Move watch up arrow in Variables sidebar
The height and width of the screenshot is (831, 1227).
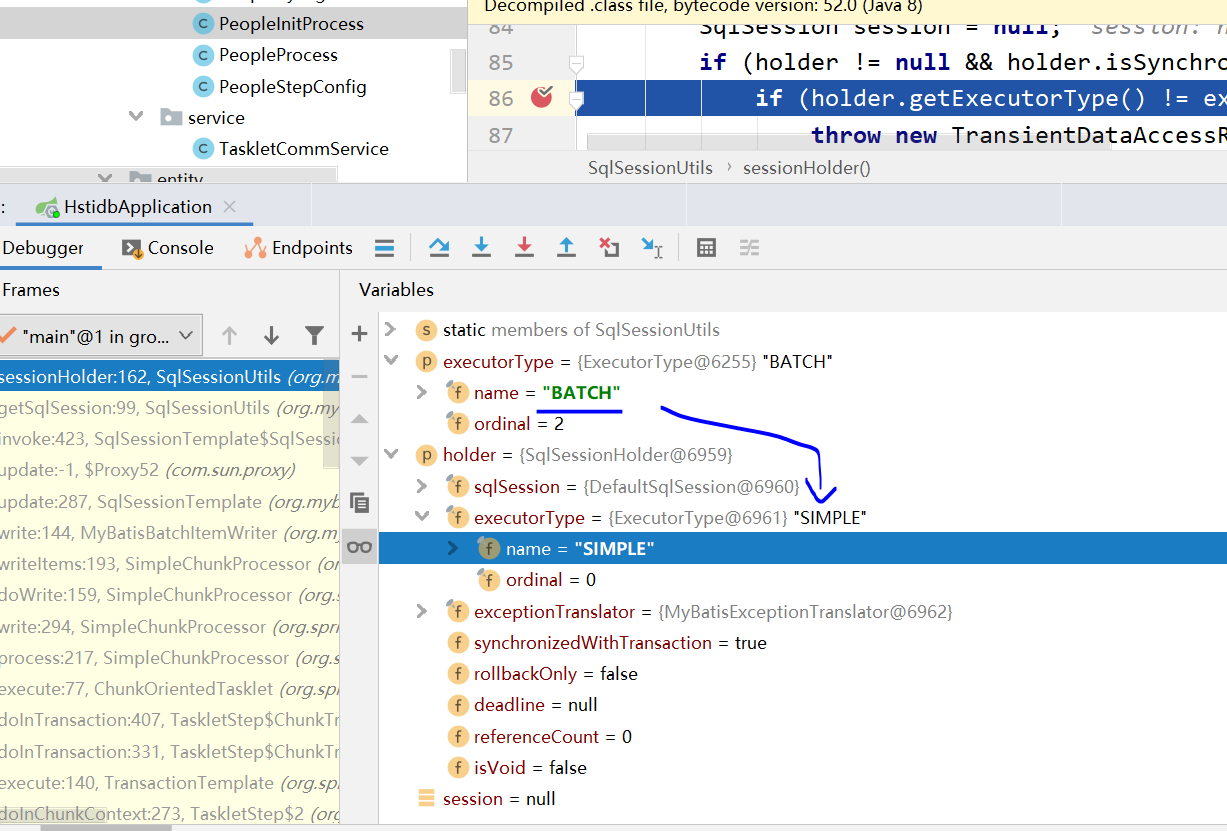click(x=360, y=419)
